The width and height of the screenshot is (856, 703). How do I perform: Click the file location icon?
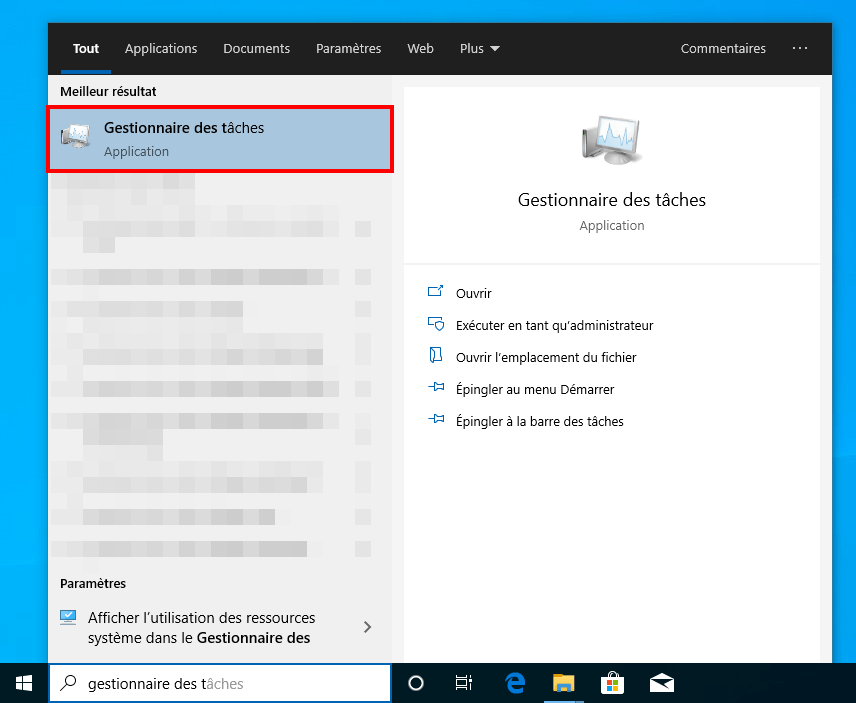pyautogui.click(x=436, y=355)
